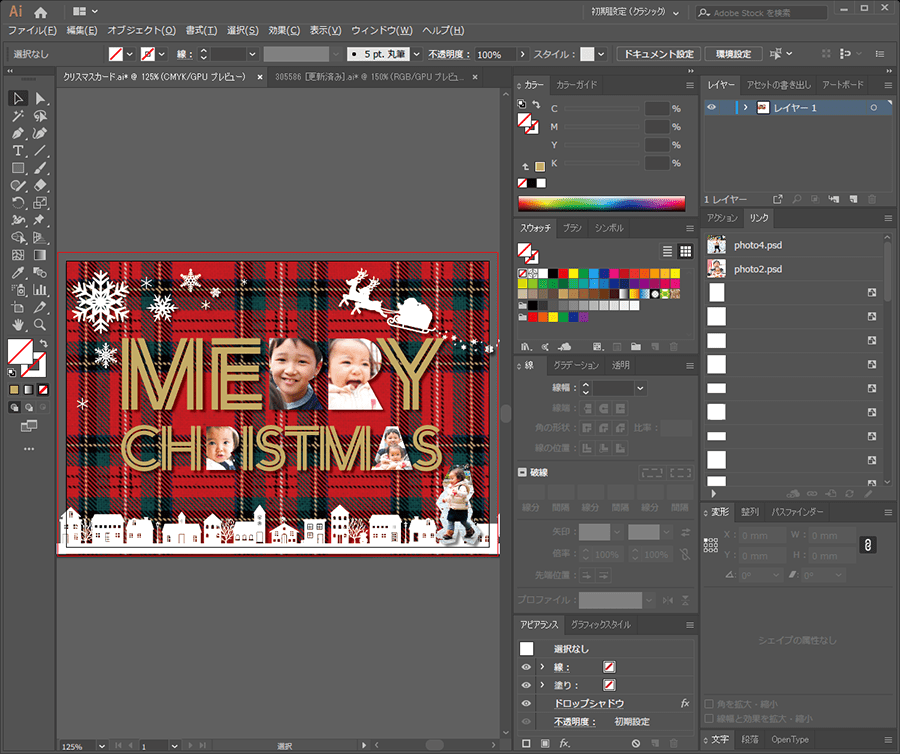
Task: Enable the 角を拡大・縮小 checkbox
Action: (x=710, y=703)
